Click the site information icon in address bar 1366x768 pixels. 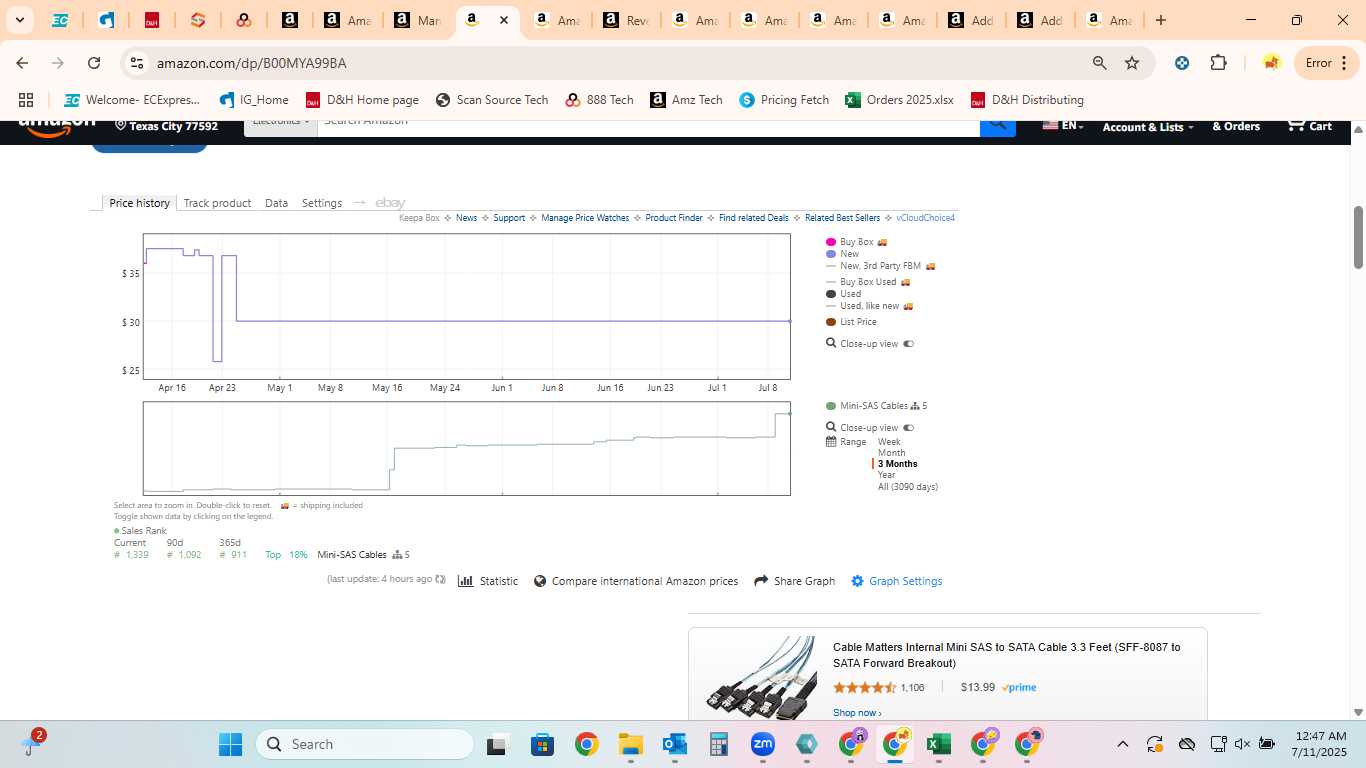(x=138, y=63)
